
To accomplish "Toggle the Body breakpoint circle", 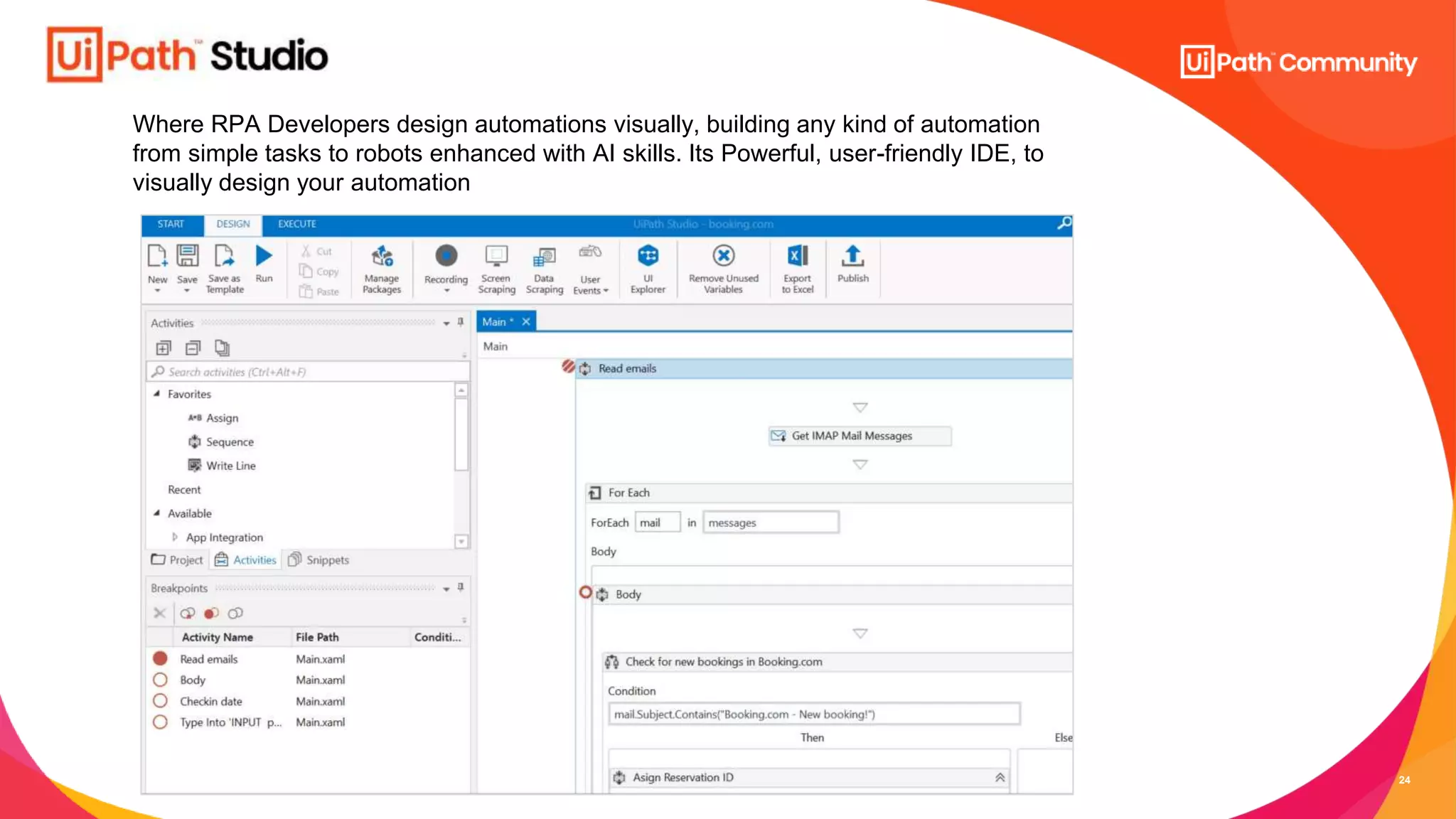I will tap(161, 680).
